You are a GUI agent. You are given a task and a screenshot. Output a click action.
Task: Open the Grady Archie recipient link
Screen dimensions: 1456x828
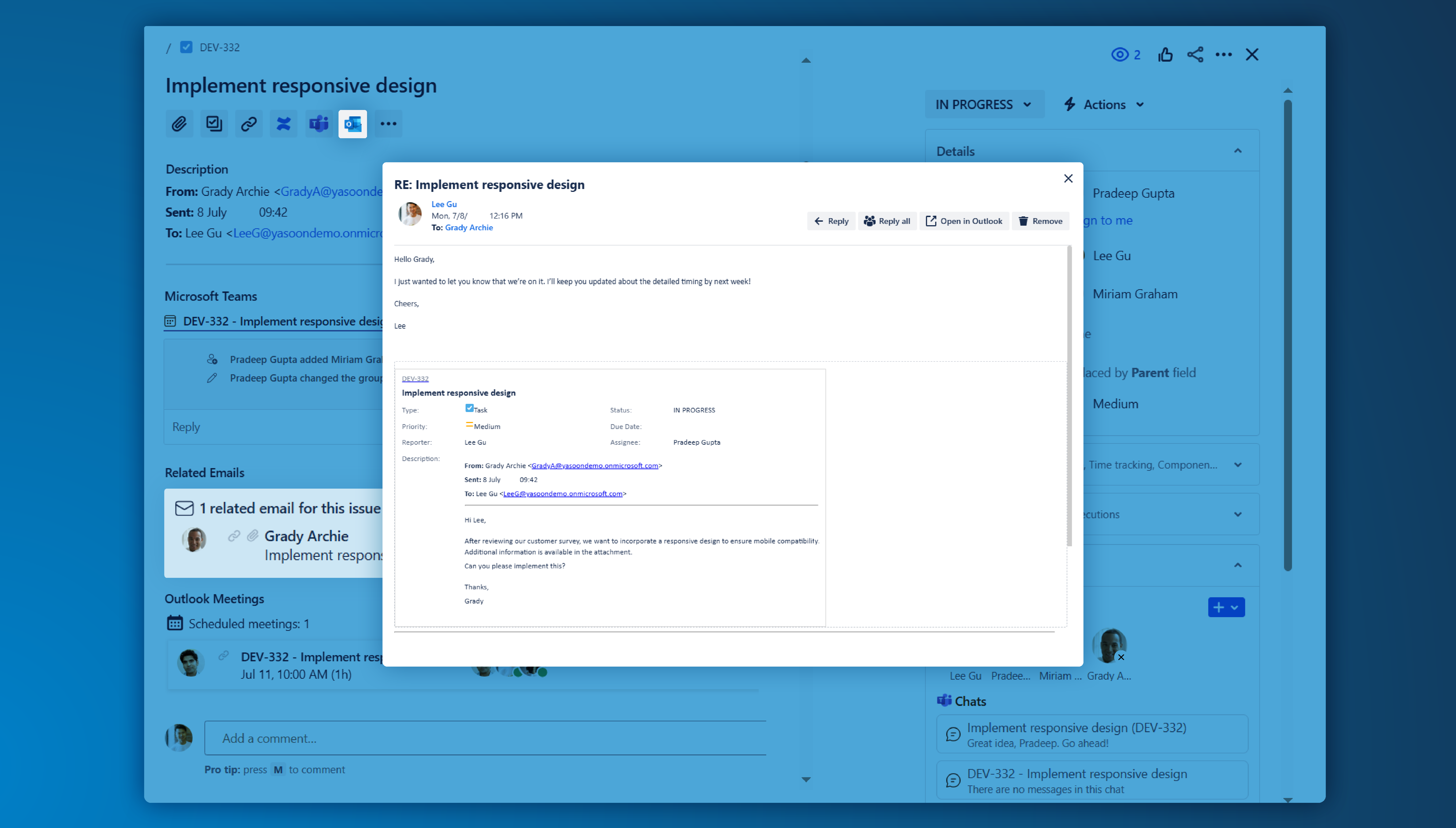coord(469,227)
